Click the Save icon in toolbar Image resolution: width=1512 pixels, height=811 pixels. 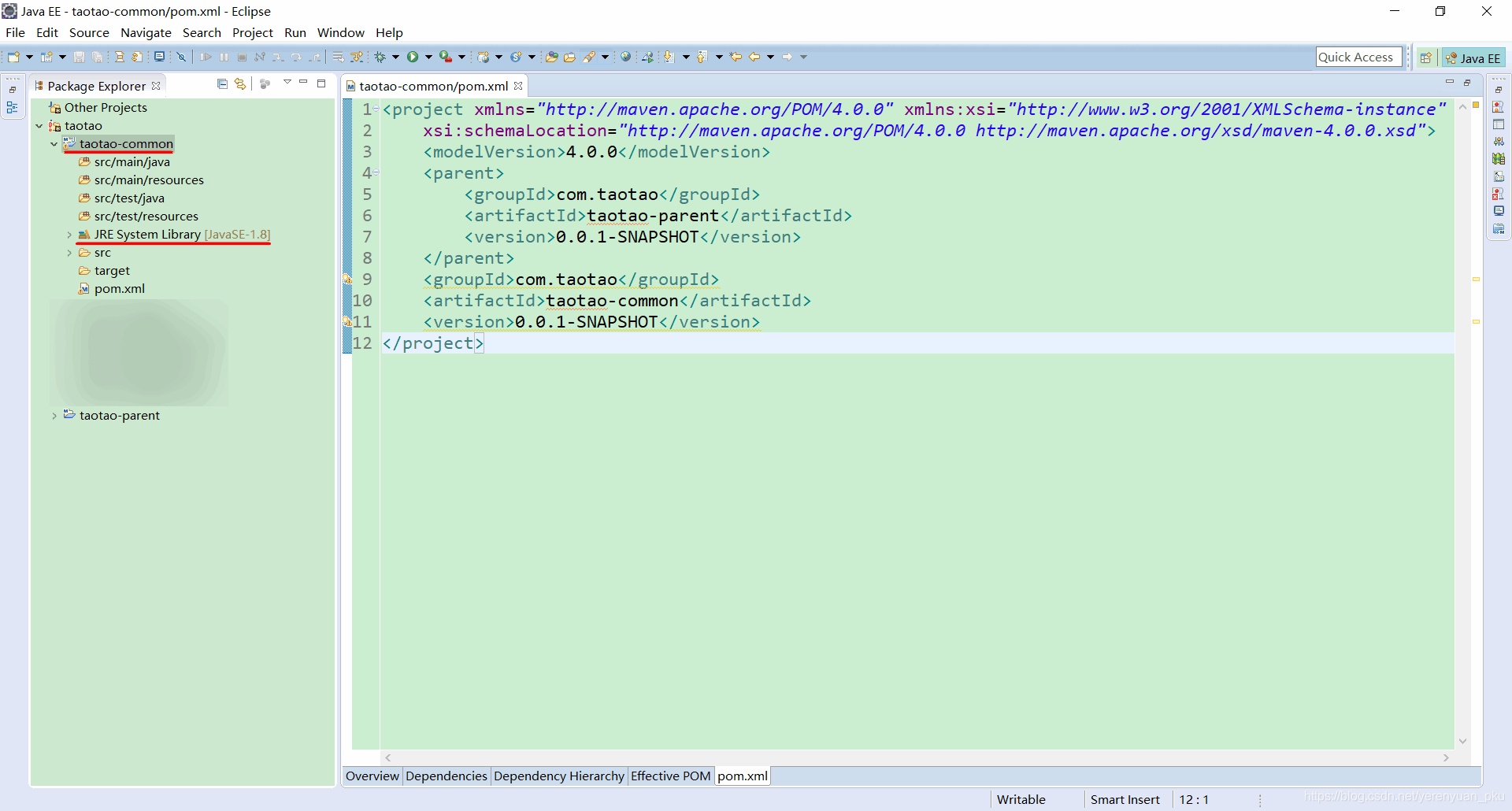(x=79, y=57)
